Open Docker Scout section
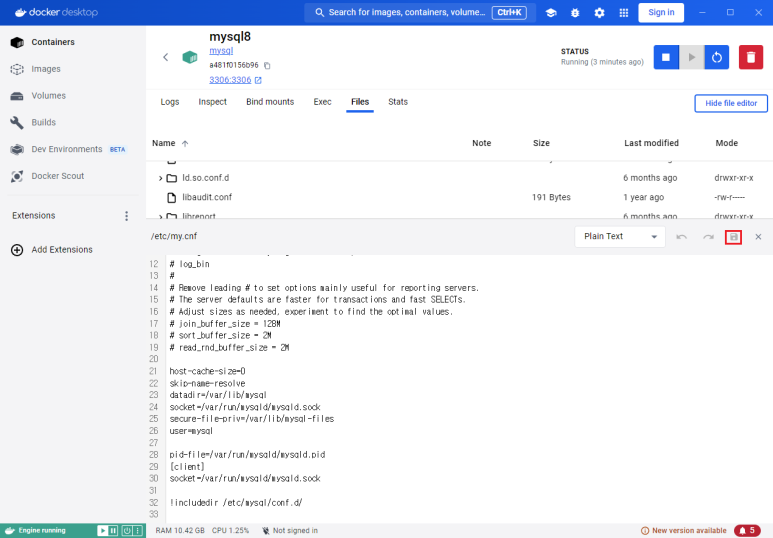 coord(58,176)
